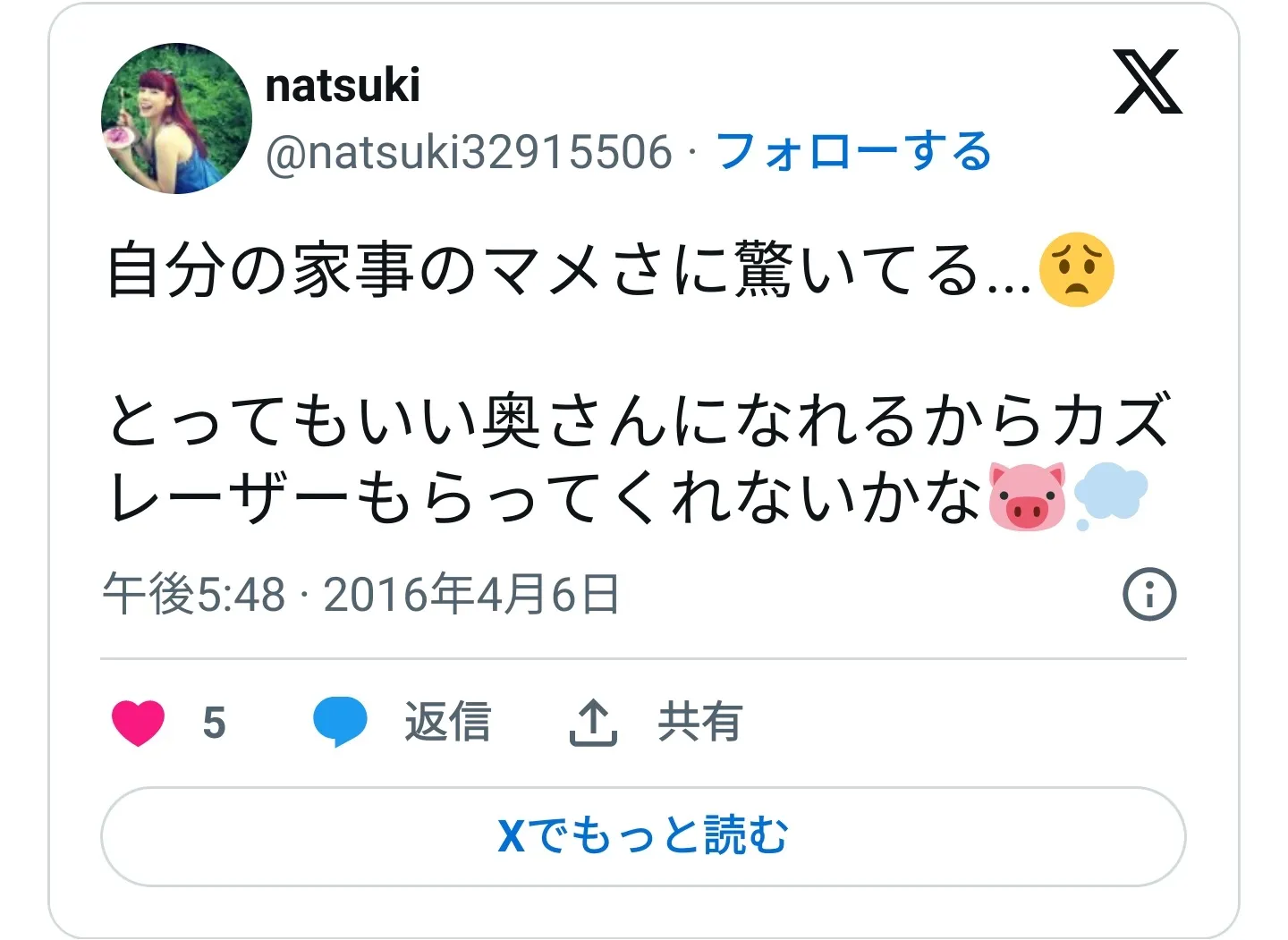1288x940 pixels.
Task: Click the like count 5
Action: click(214, 723)
